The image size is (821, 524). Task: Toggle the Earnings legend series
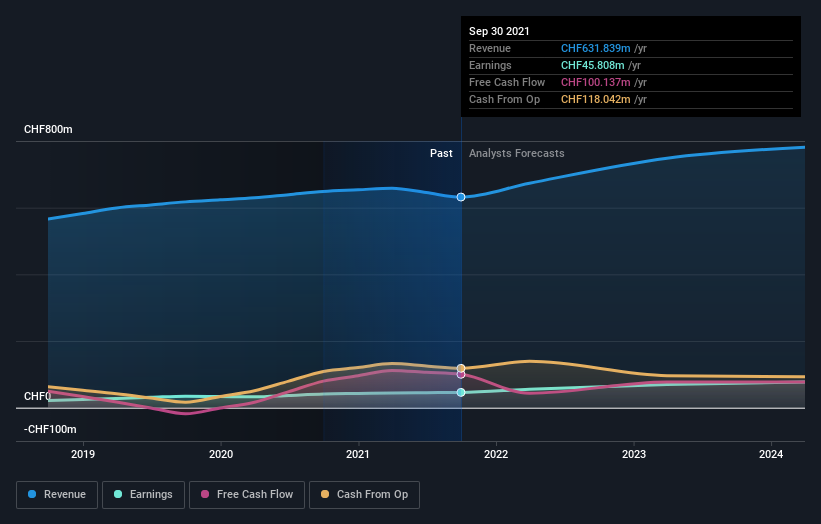click(143, 495)
